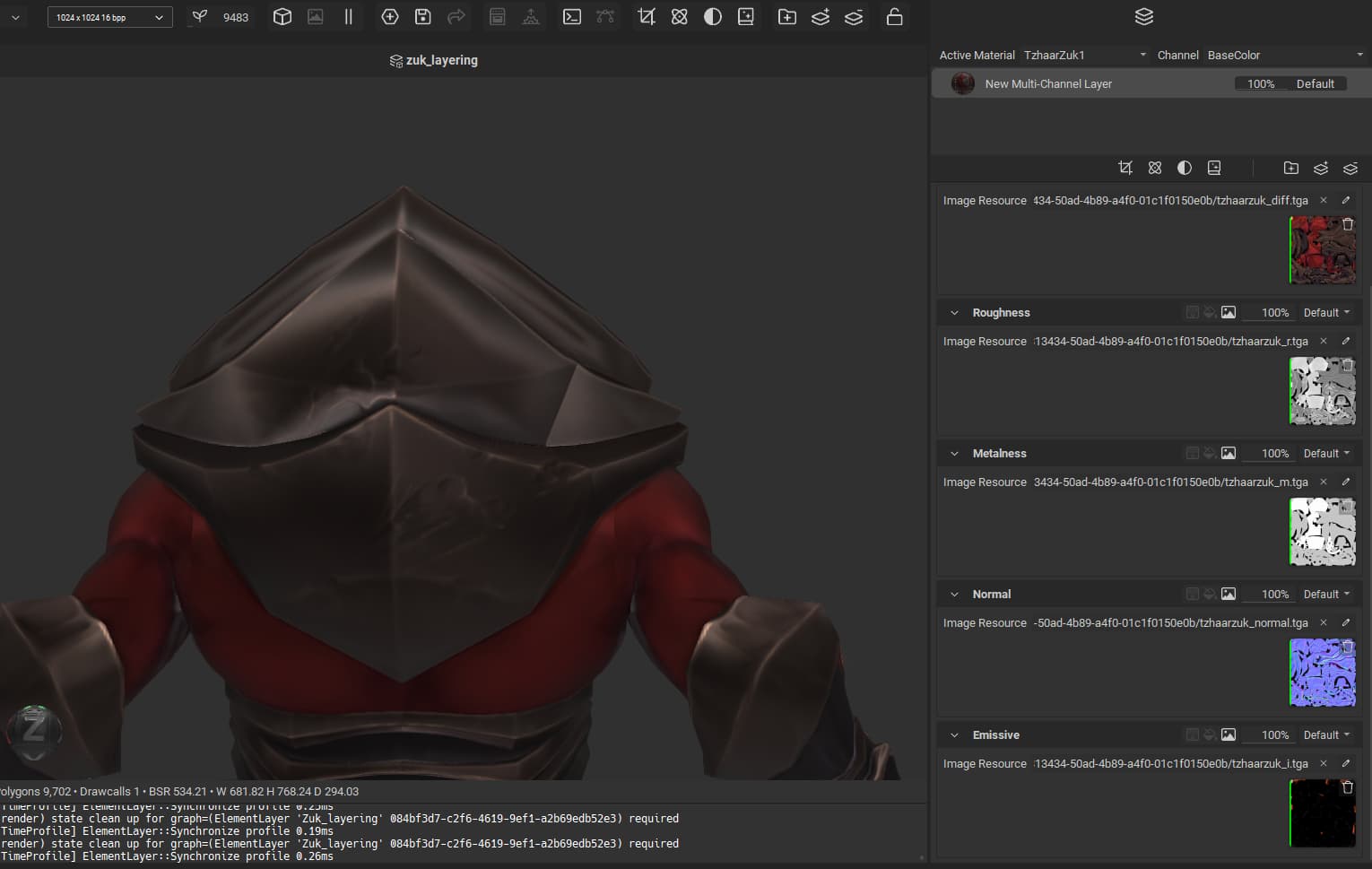Click the Default blend mode of New Multi-Channel Layer
Viewport: 1372px width, 869px height.
(x=1316, y=83)
